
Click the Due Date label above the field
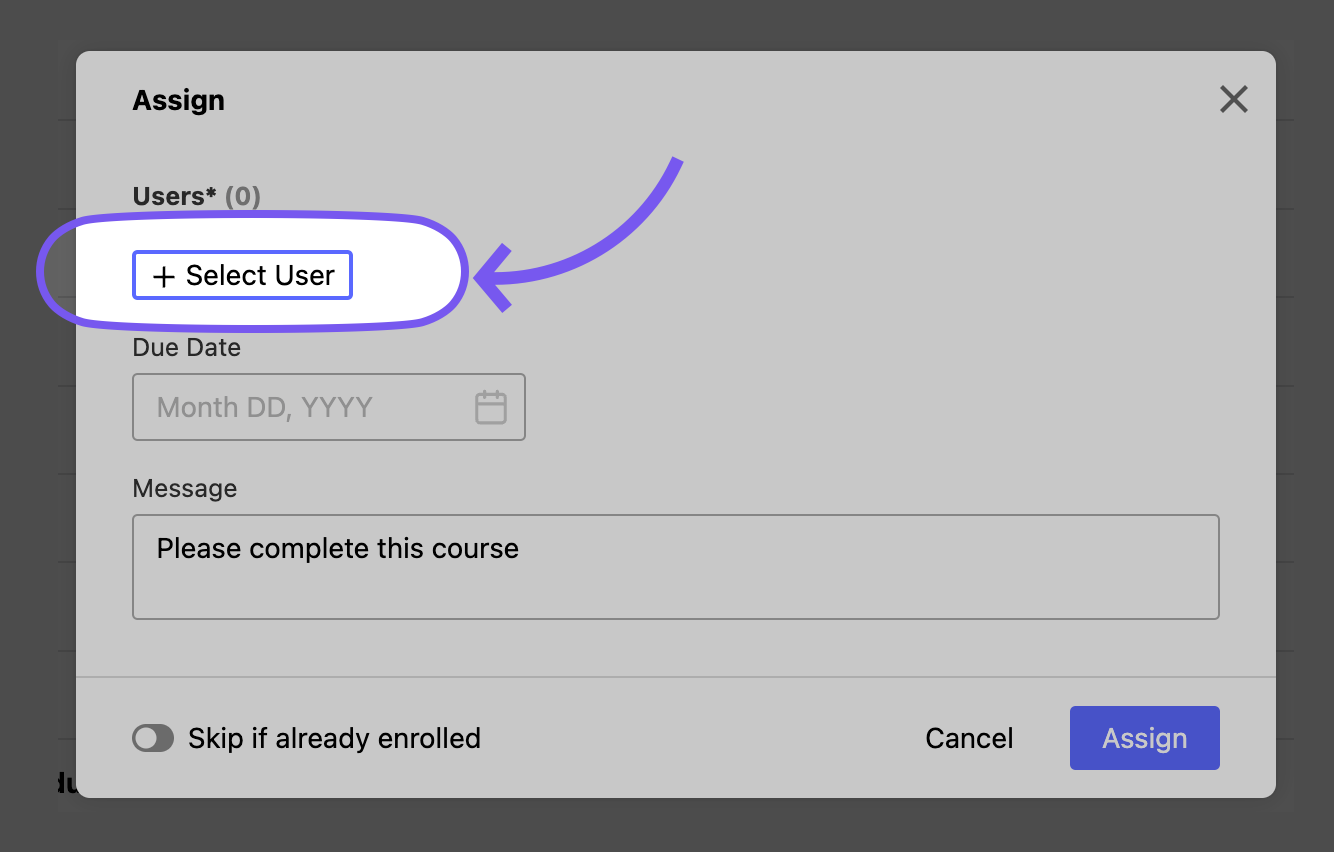pyautogui.click(x=186, y=347)
